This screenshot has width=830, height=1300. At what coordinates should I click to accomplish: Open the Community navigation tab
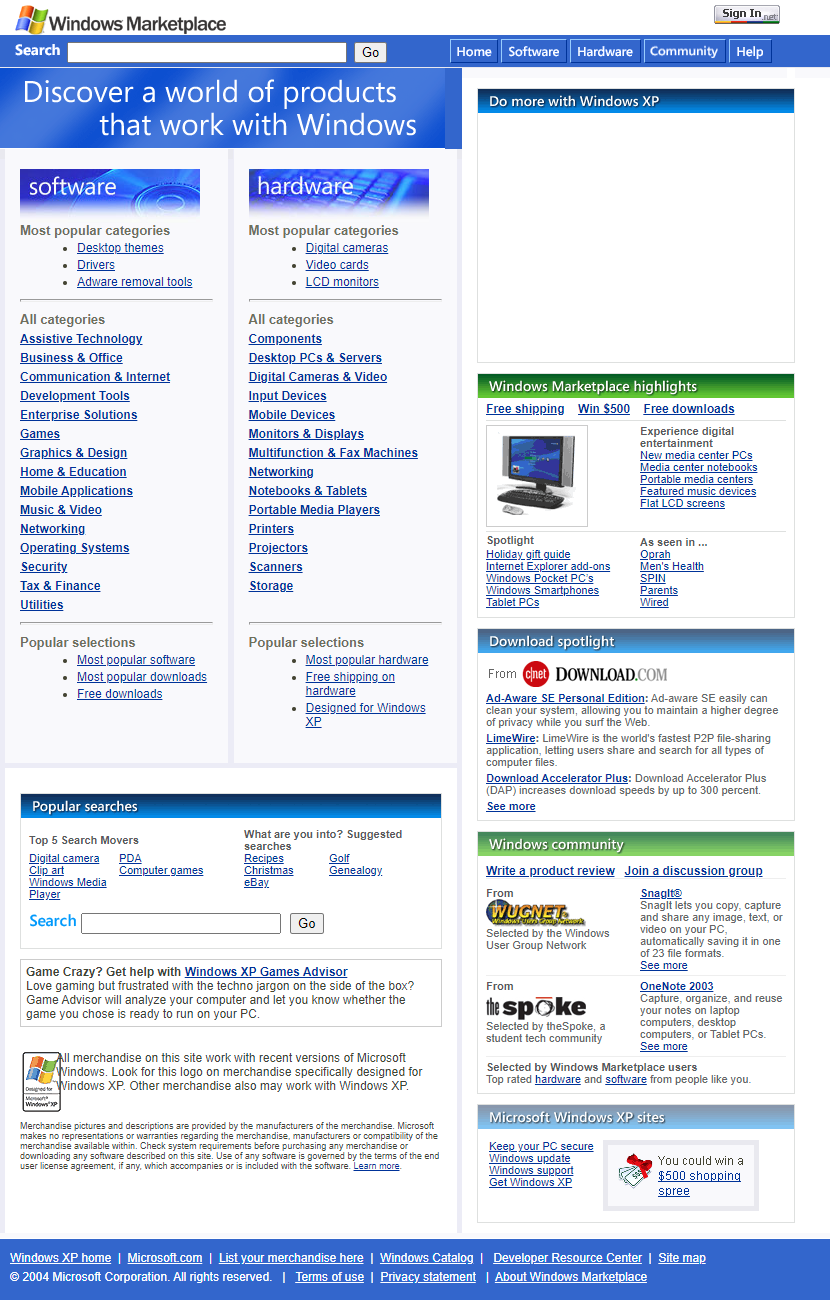(x=684, y=51)
